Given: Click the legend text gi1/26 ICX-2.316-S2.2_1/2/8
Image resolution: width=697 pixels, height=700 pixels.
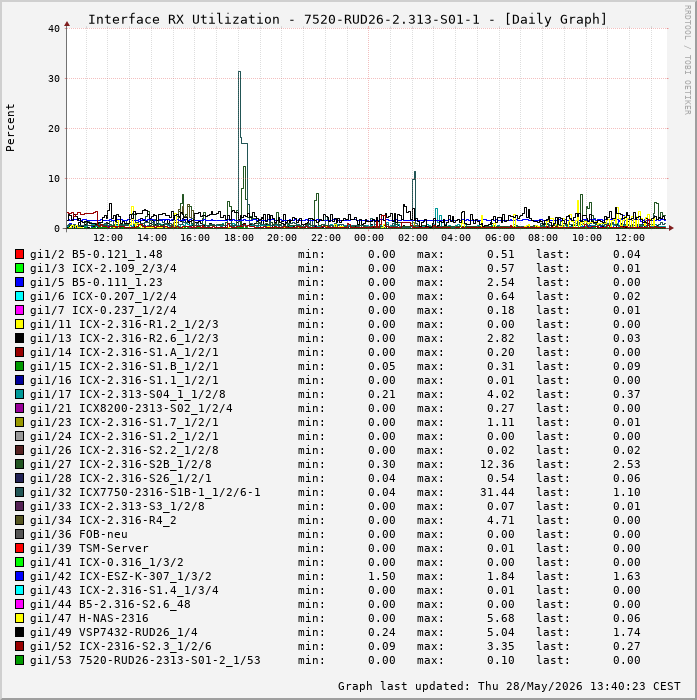Looking at the screenshot, I should [124, 450].
